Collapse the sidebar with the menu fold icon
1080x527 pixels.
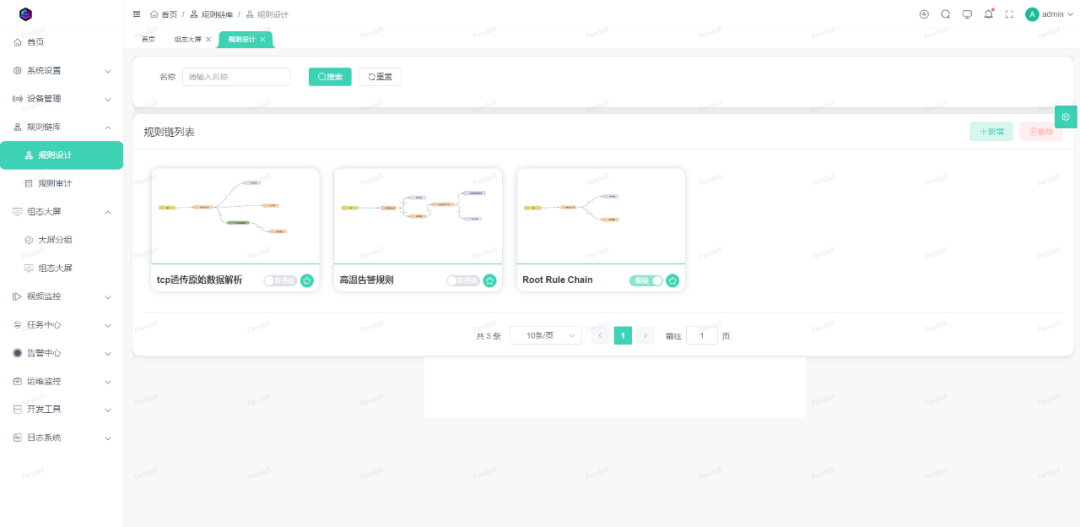(136, 14)
